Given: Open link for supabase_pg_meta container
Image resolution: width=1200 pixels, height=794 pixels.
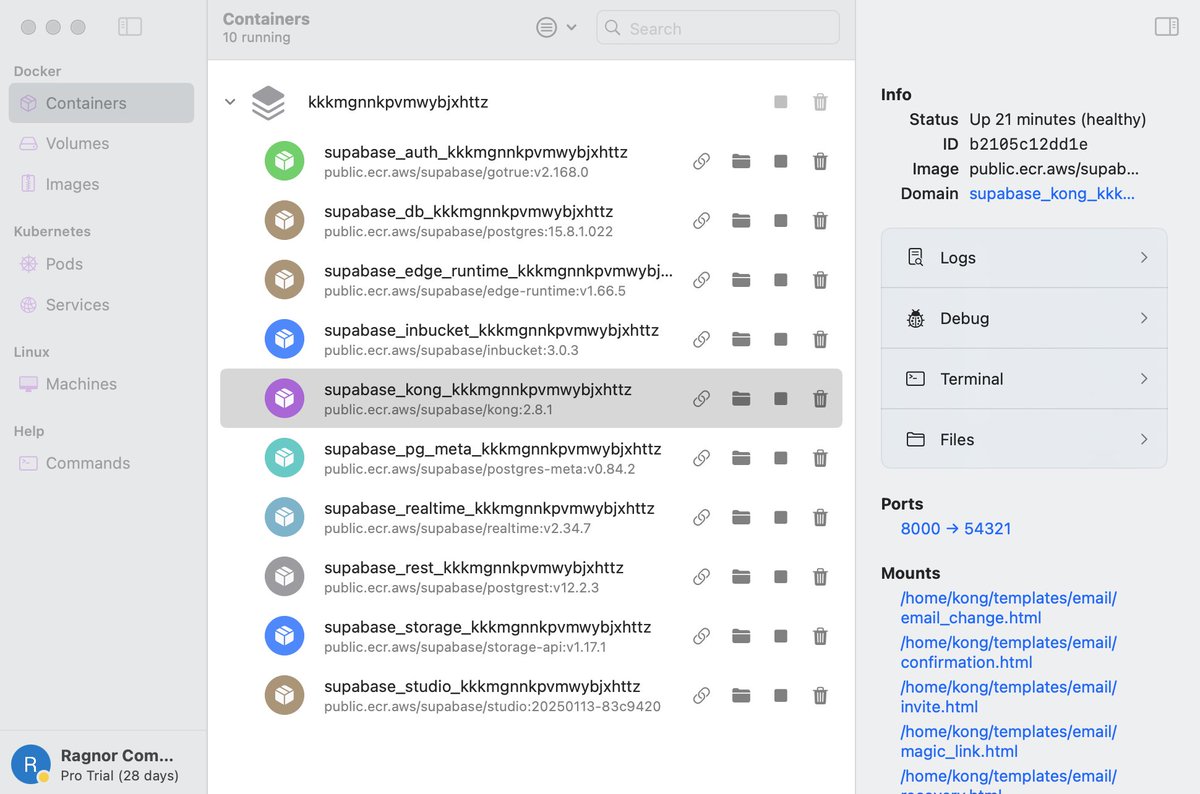Looking at the screenshot, I should coord(702,458).
